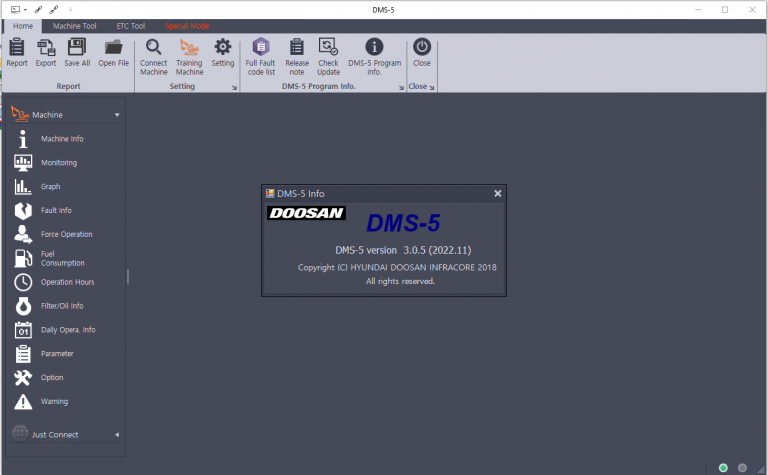Click the first link icon in title bar
This screenshot has width=768, height=475.
(x=38, y=9)
